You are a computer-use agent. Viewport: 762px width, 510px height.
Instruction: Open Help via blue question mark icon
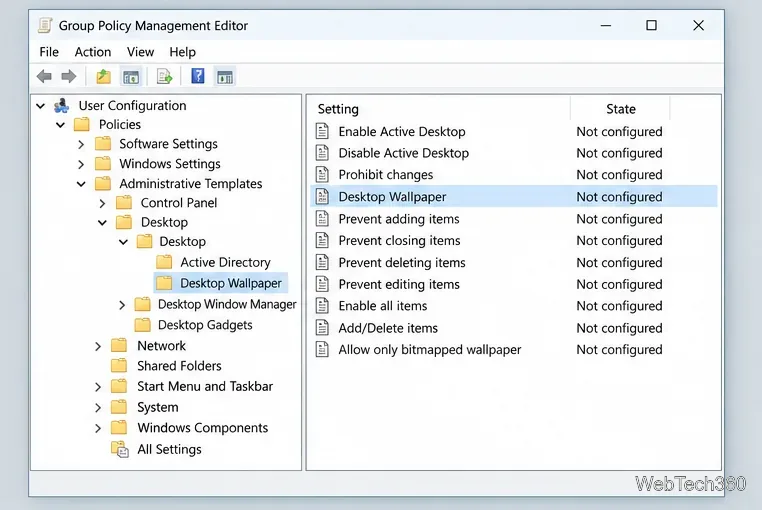pos(198,76)
